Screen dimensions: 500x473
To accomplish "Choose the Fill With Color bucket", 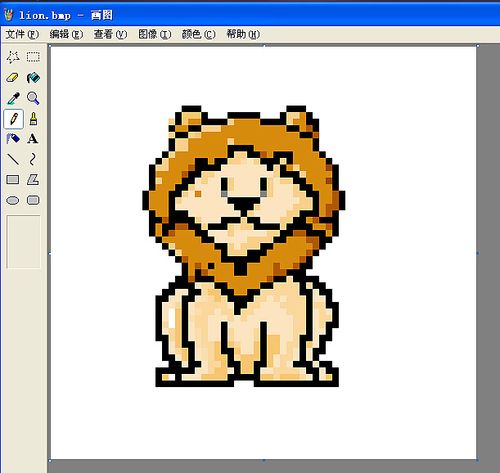I will coord(33,78).
